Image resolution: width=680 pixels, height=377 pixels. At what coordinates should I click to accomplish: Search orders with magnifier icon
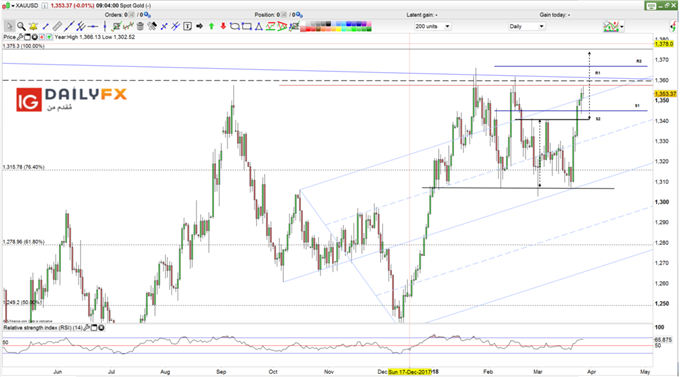pyautogui.click(x=147, y=15)
